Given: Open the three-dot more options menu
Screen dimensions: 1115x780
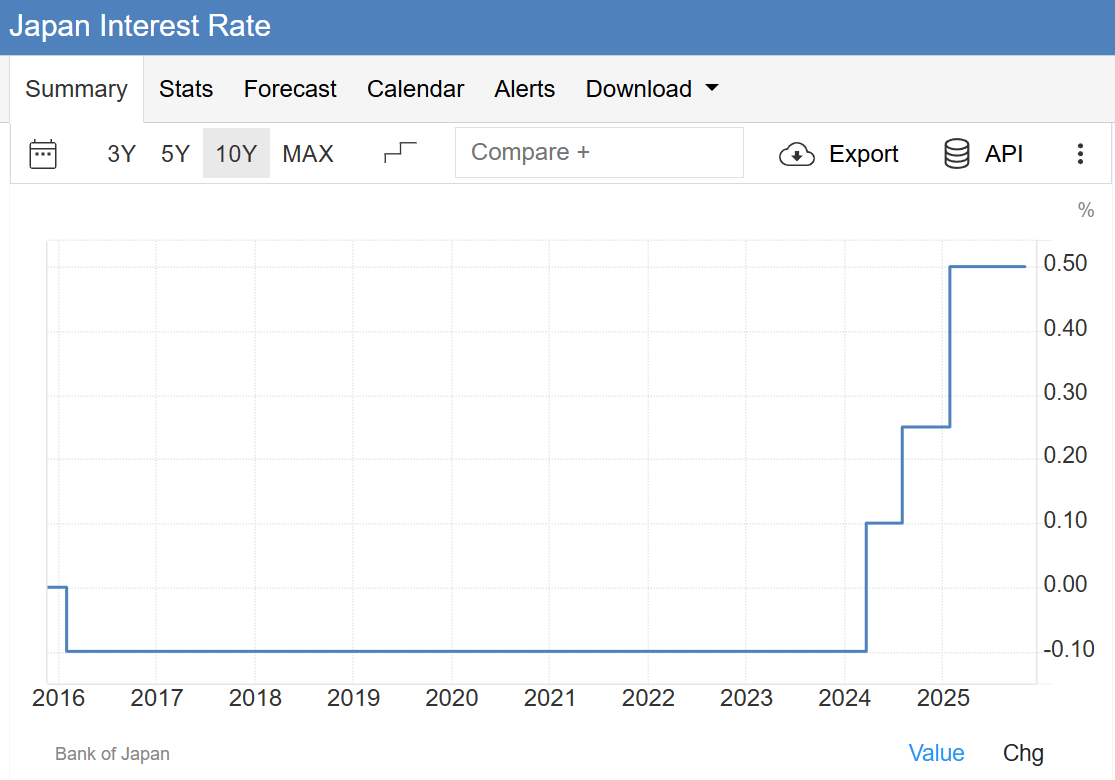Looking at the screenshot, I should click(1080, 154).
